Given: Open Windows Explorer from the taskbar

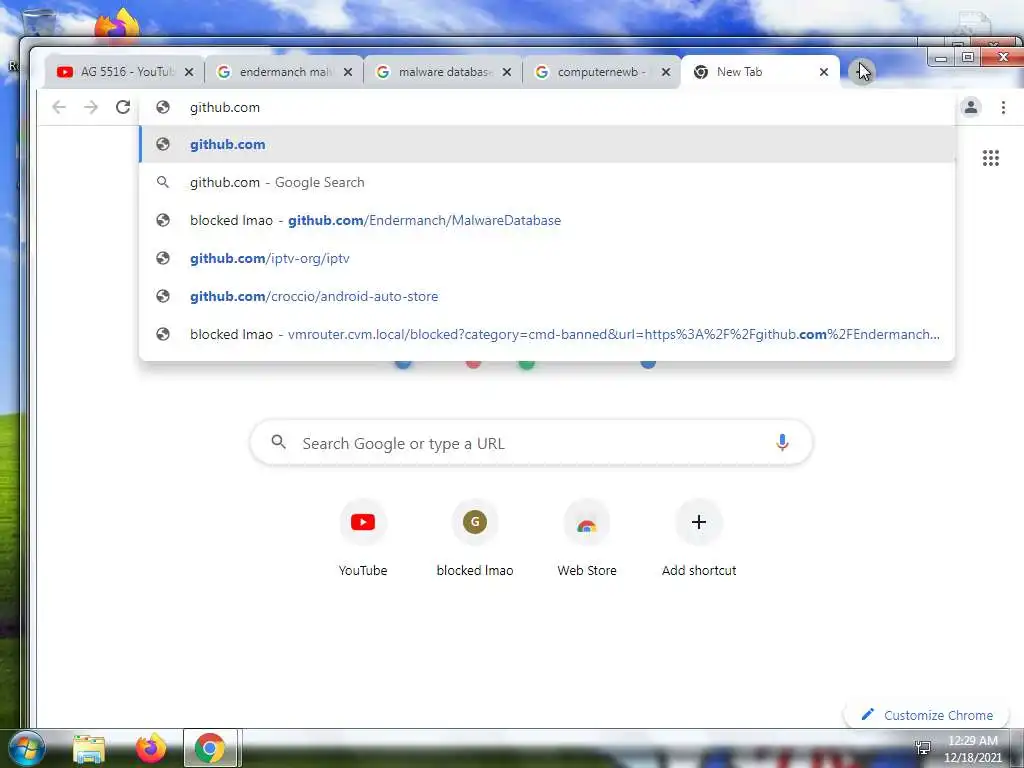Looking at the screenshot, I should (x=89, y=748).
